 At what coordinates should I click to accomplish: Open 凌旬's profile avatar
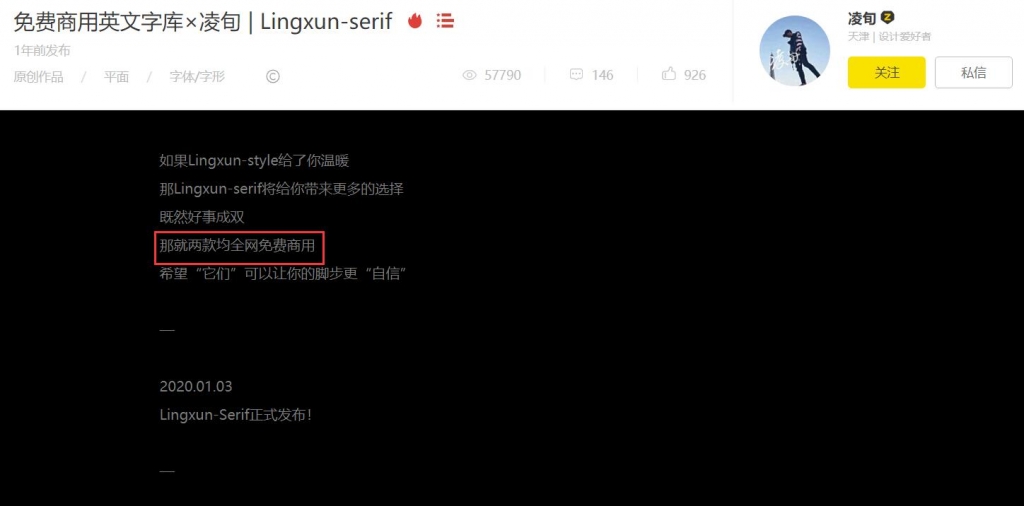[794, 51]
